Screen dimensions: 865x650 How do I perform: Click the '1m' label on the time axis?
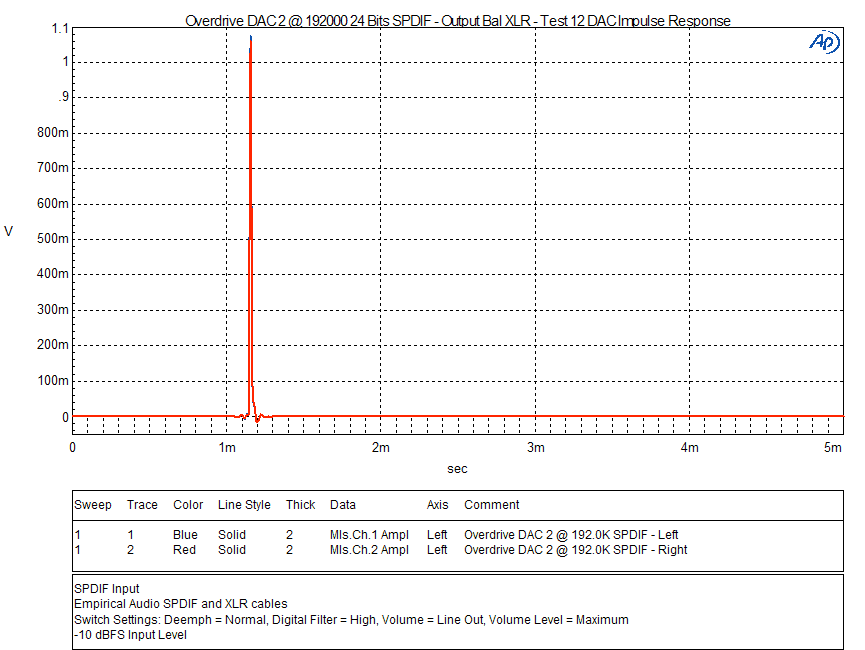pos(227,447)
